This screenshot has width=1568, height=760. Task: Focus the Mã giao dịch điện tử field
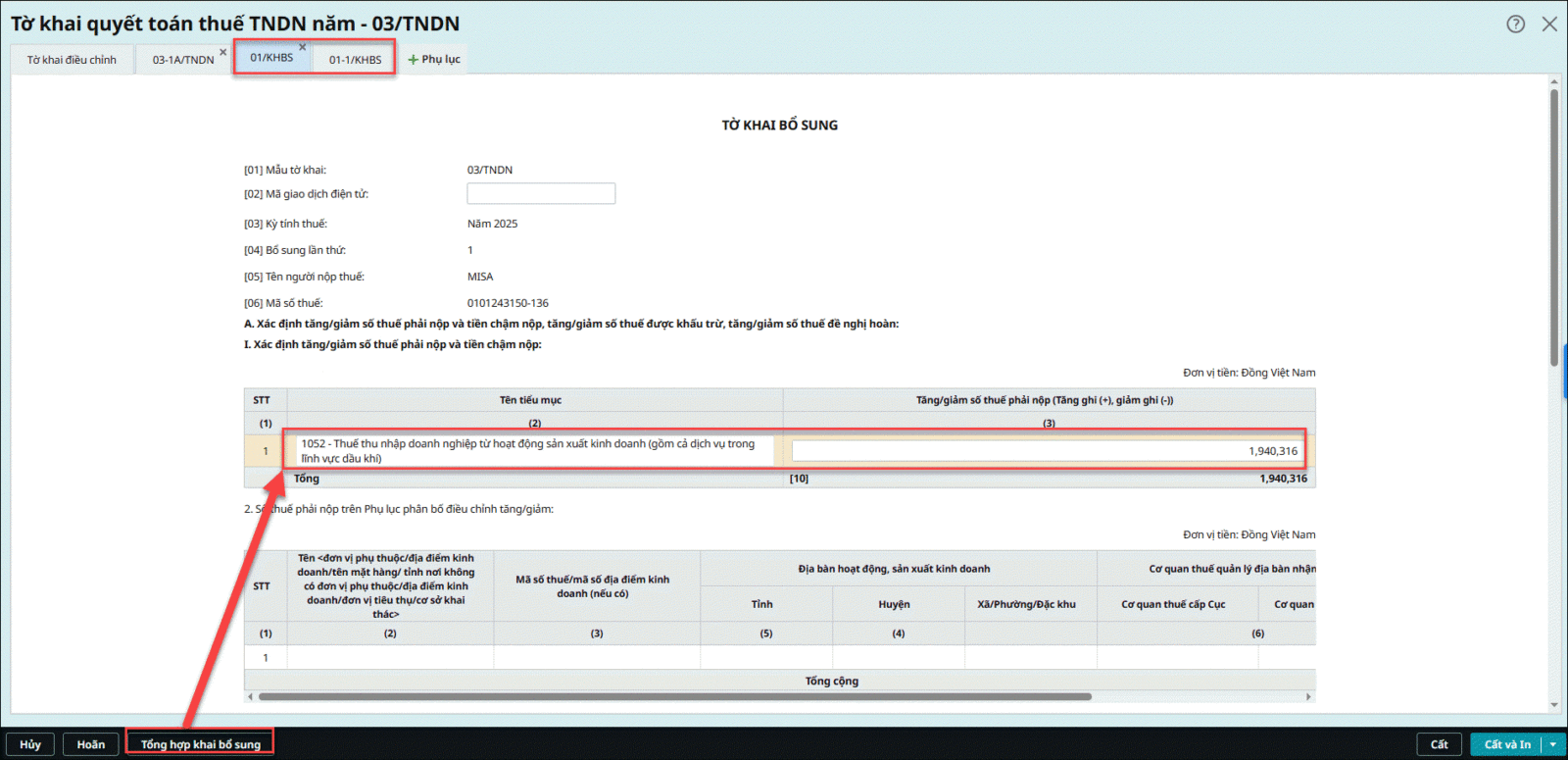point(541,194)
